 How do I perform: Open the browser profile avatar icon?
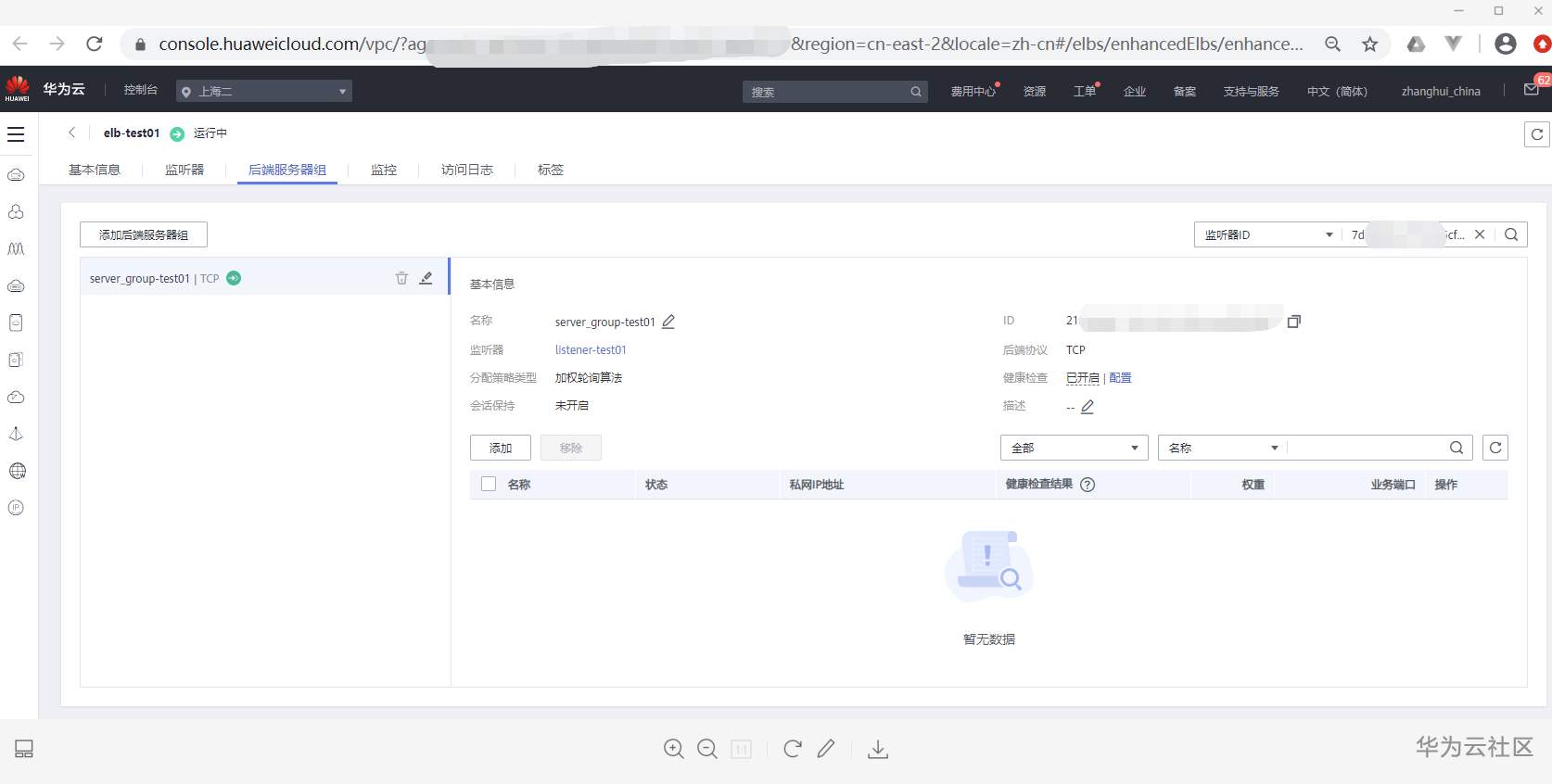(1506, 44)
